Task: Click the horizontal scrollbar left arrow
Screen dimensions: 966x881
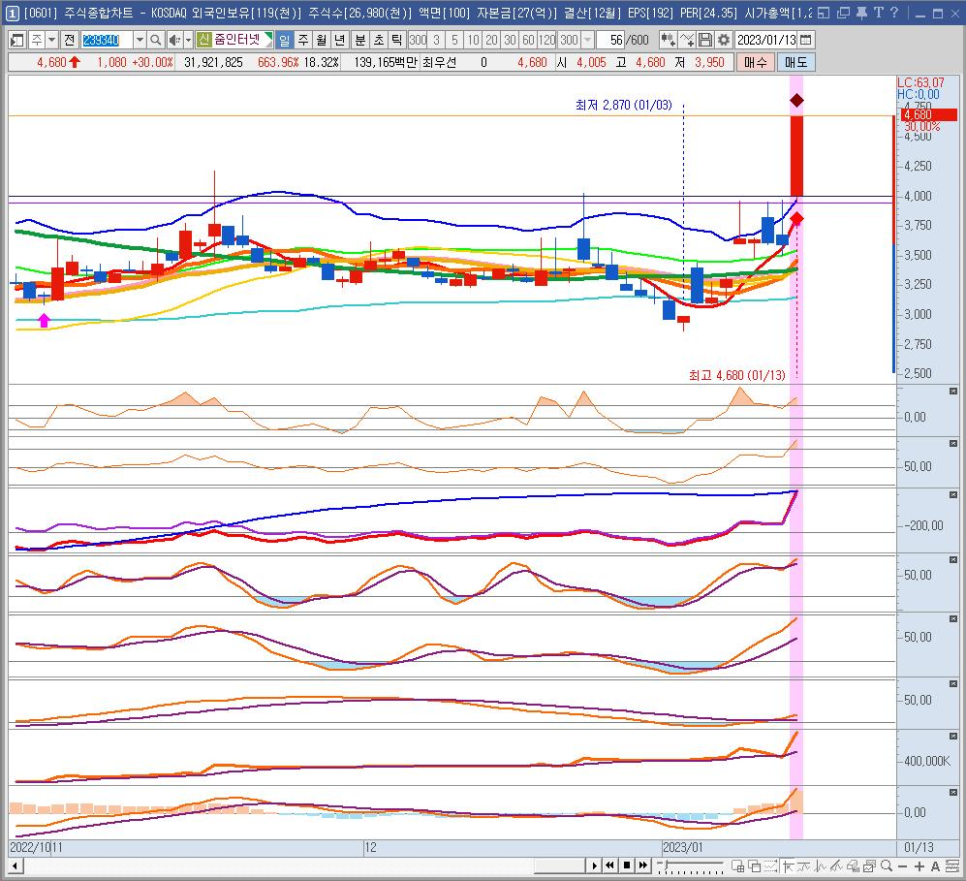Action: click(x=15, y=866)
